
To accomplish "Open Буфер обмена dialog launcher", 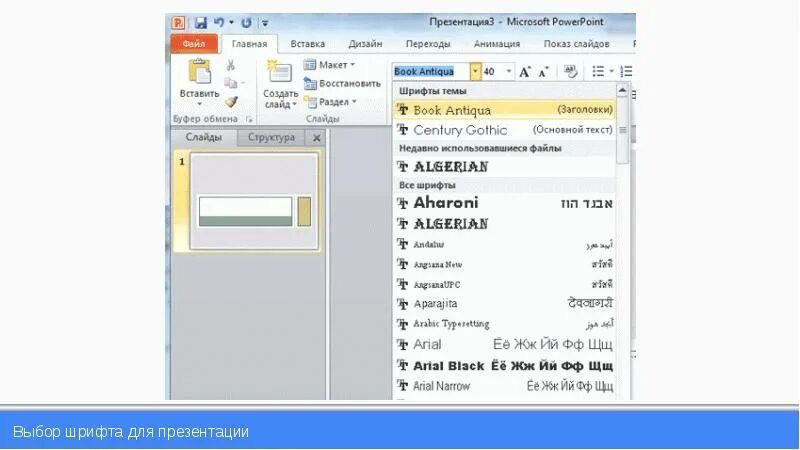I will [249, 119].
